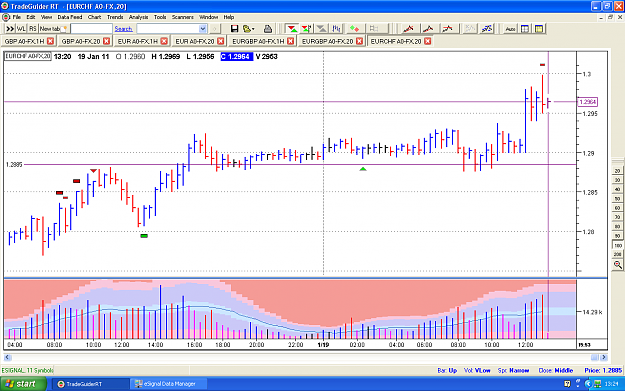Click the greyed-out trend delete icon
The height and width of the screenshot is (391, 625).
click(x=470, y=29)
